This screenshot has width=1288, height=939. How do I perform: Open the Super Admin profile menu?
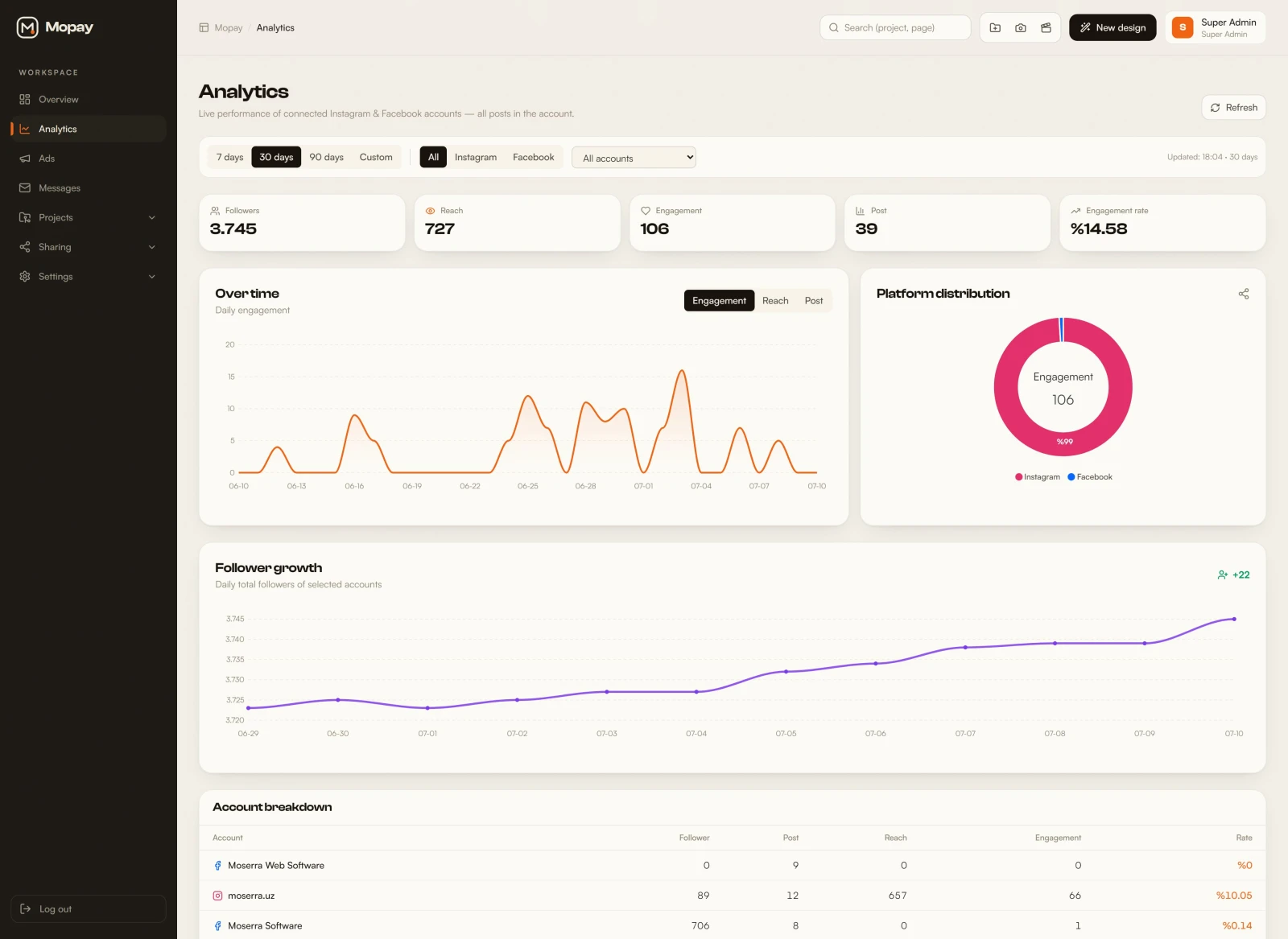pos(1216,27)
